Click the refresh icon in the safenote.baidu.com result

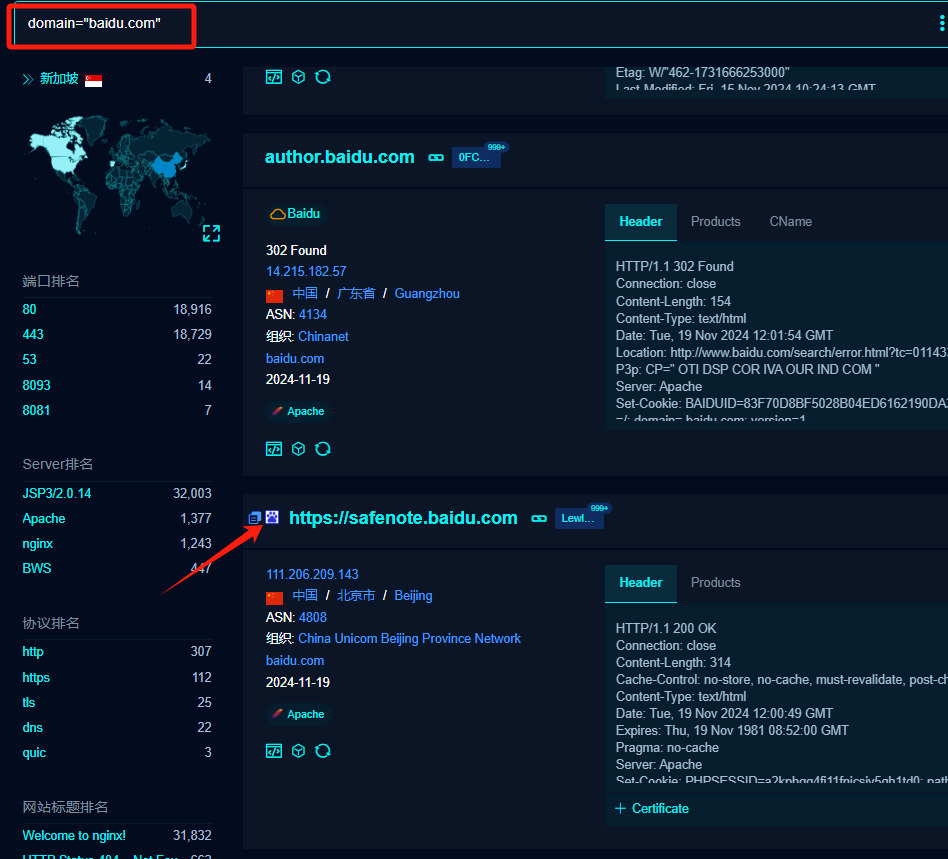[323, 751]
